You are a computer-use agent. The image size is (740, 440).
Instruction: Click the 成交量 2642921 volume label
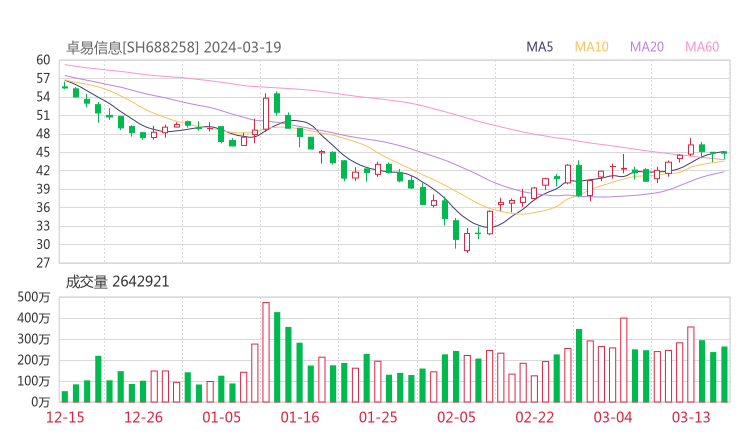pyautogui.click(x=118, y=282)
